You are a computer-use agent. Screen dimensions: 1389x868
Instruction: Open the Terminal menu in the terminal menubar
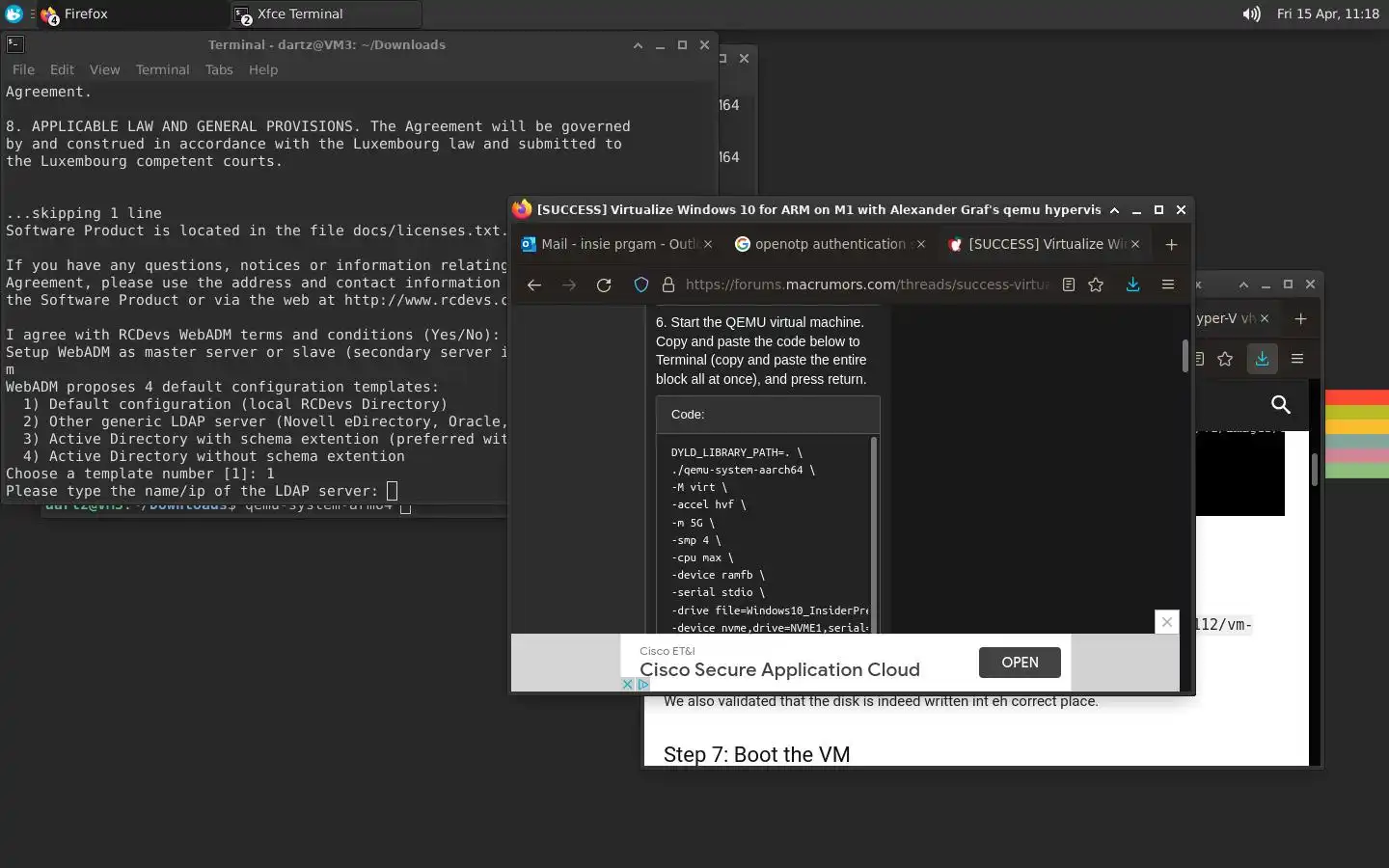(162, 69)
